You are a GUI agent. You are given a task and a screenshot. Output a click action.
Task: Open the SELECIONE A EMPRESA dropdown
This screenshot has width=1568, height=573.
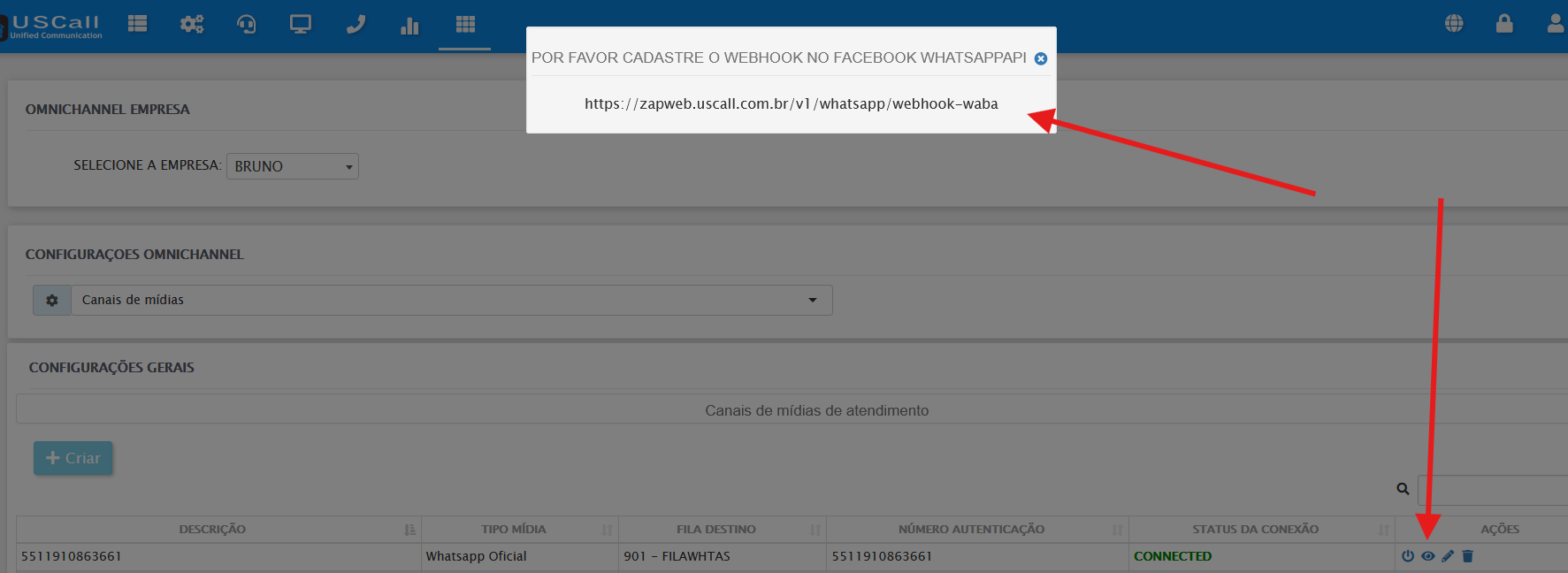click(x=293, y=166)
